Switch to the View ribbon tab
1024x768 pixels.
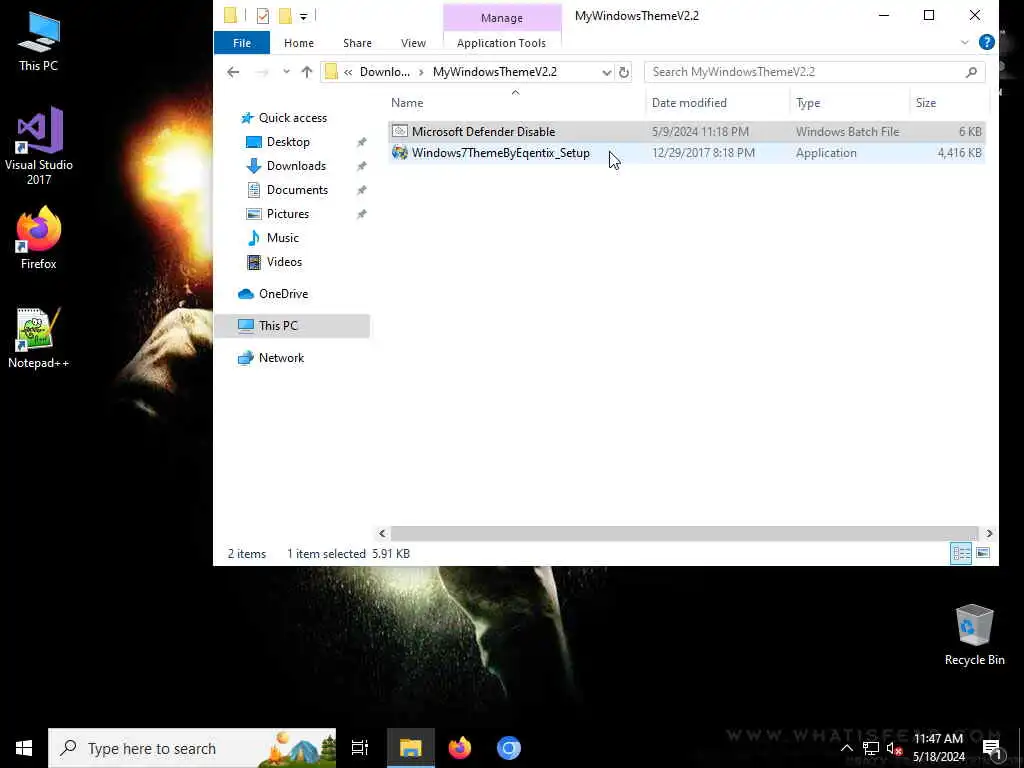413,43
